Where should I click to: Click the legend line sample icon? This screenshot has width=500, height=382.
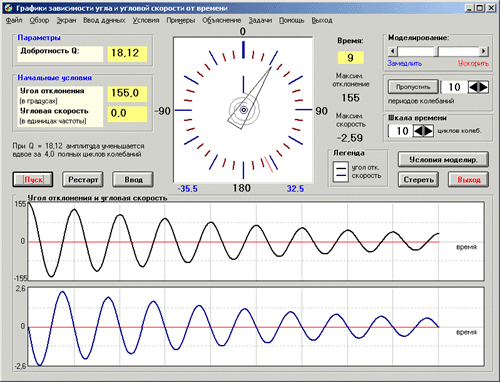pyautogui.click(x=341, y=171)
